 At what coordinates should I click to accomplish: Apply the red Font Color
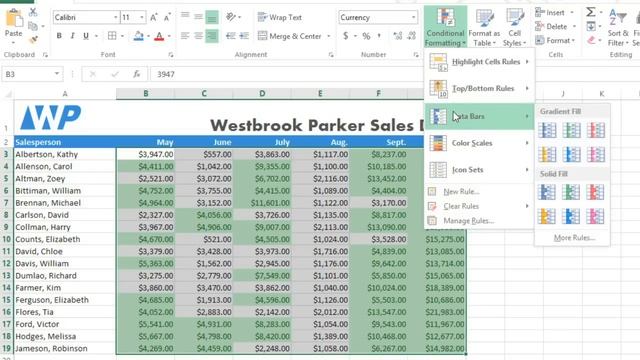tap(159, 36)
